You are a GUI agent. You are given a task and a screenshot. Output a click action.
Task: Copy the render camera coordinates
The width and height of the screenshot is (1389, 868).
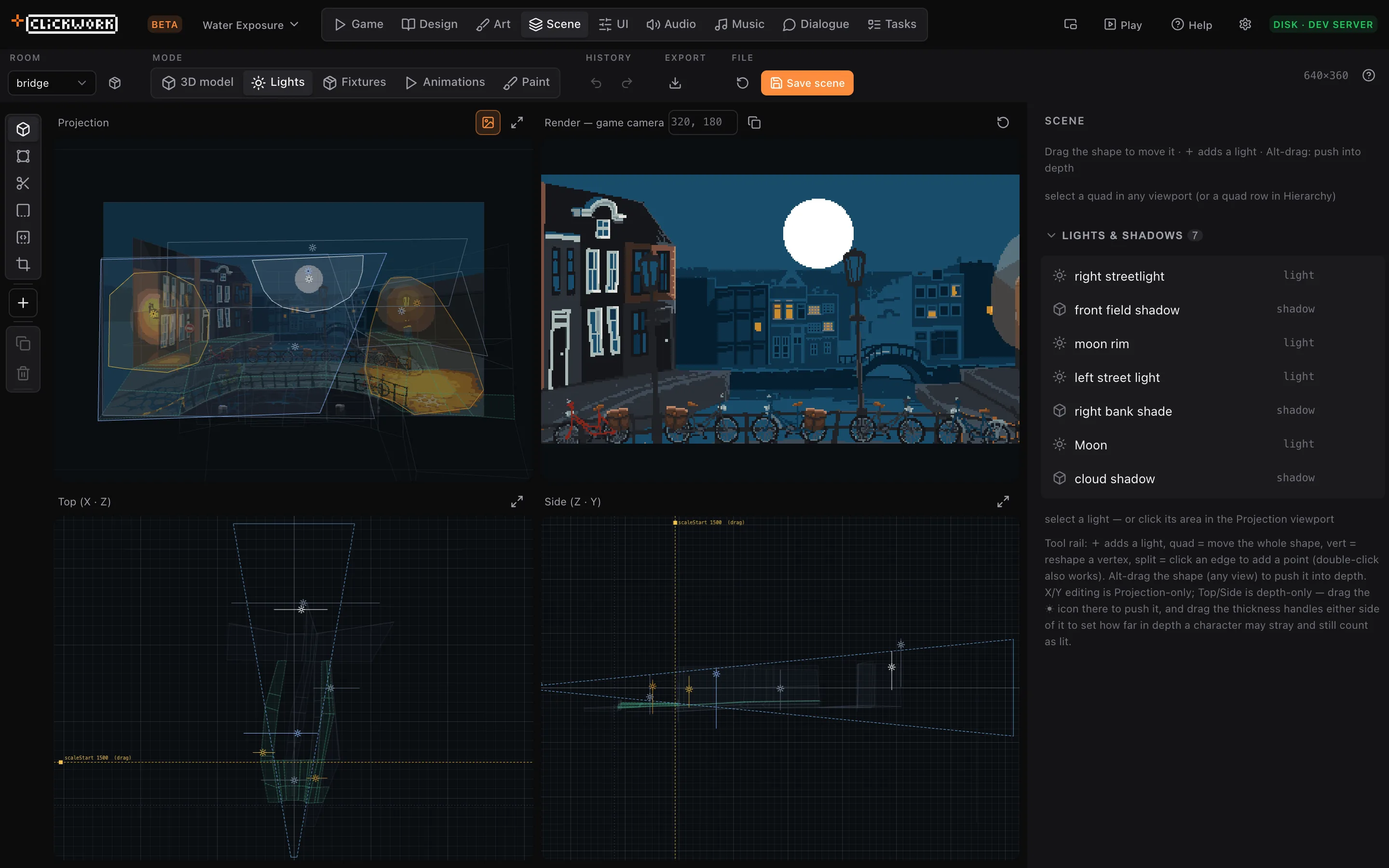754,122
